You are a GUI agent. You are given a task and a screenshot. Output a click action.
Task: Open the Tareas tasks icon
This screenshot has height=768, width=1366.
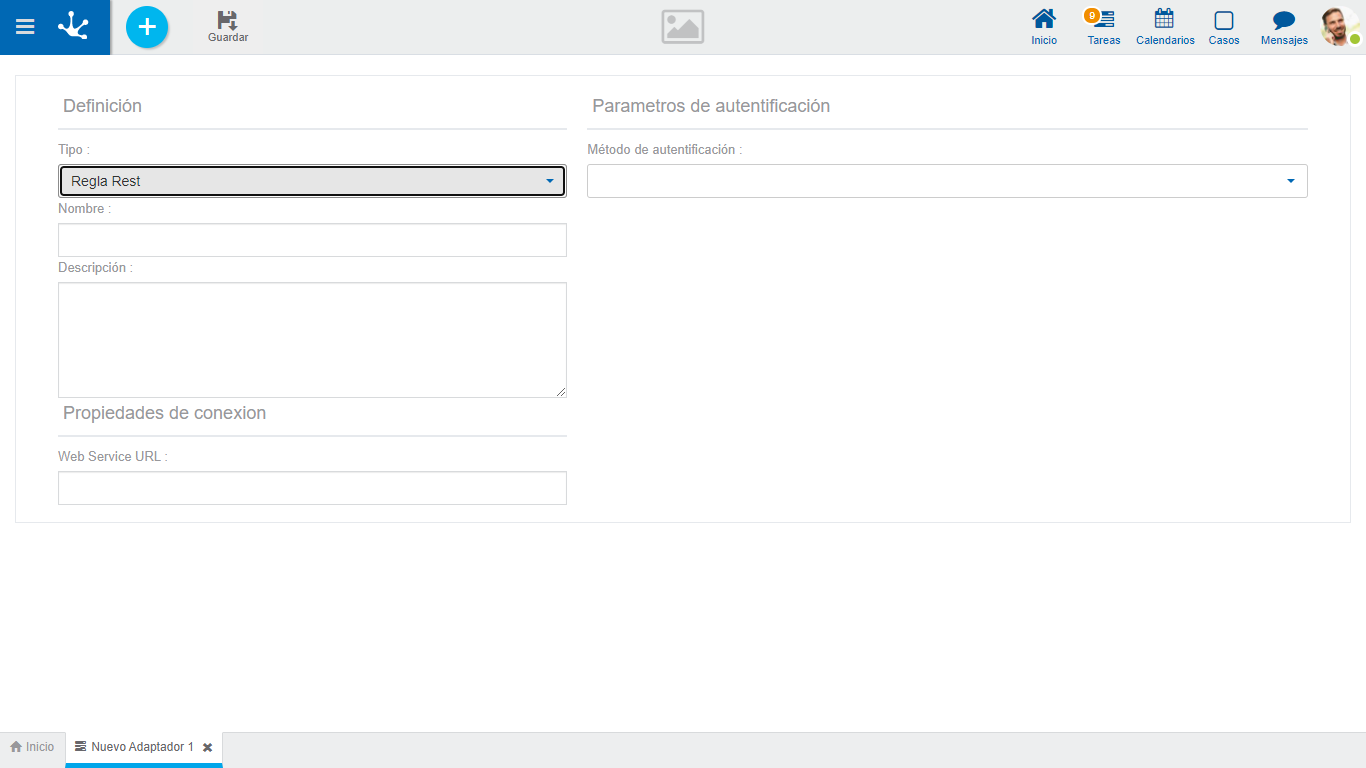[x=1104, y=27]
